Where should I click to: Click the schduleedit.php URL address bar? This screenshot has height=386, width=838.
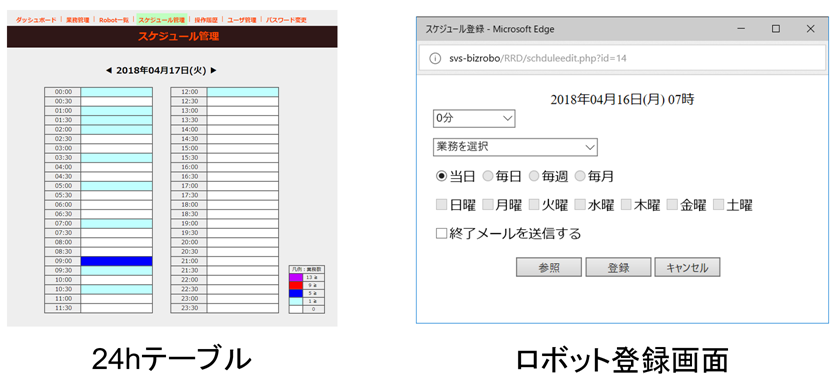[x=623, y=58]
